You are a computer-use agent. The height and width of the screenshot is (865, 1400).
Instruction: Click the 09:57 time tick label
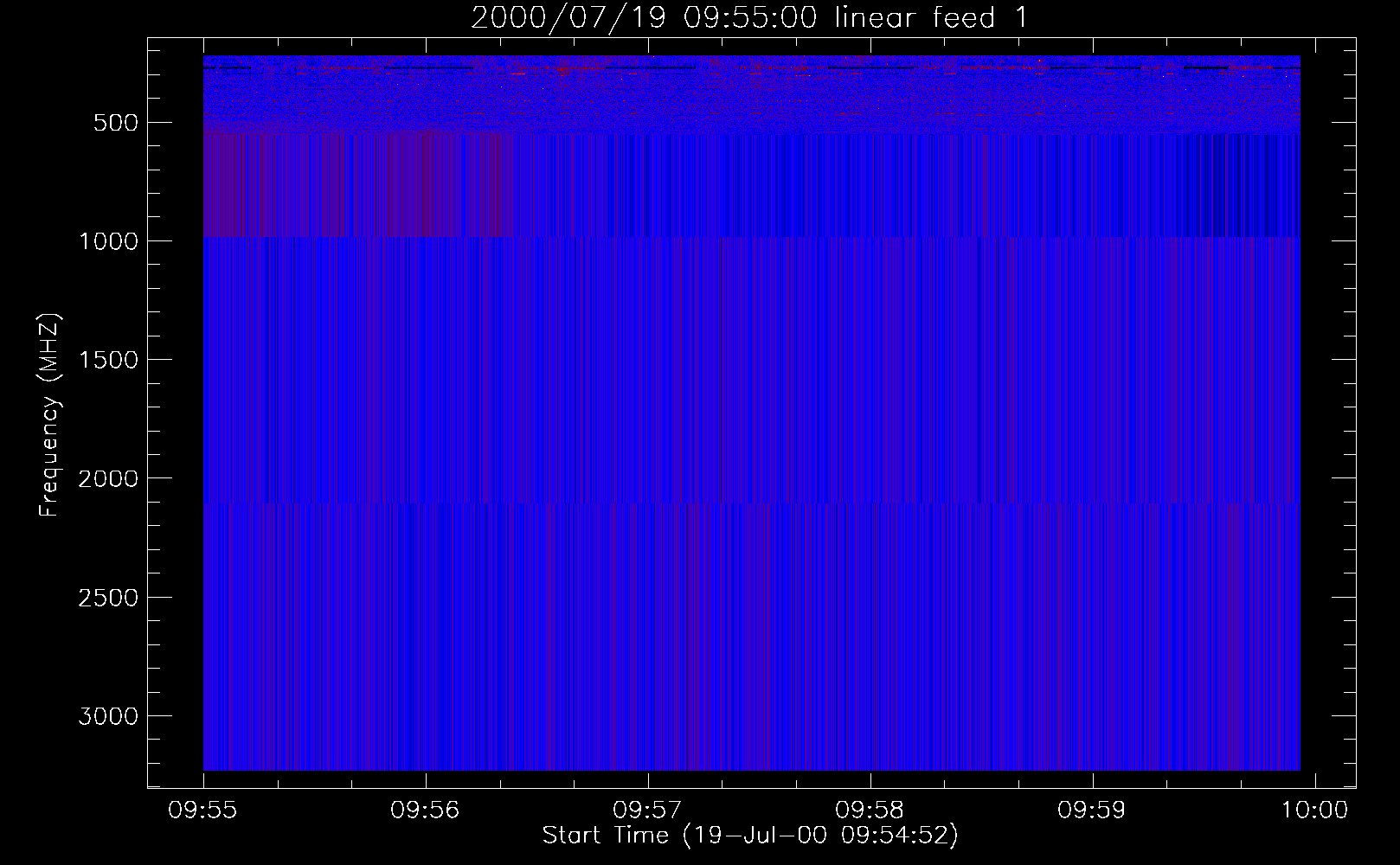coord(647,811)
